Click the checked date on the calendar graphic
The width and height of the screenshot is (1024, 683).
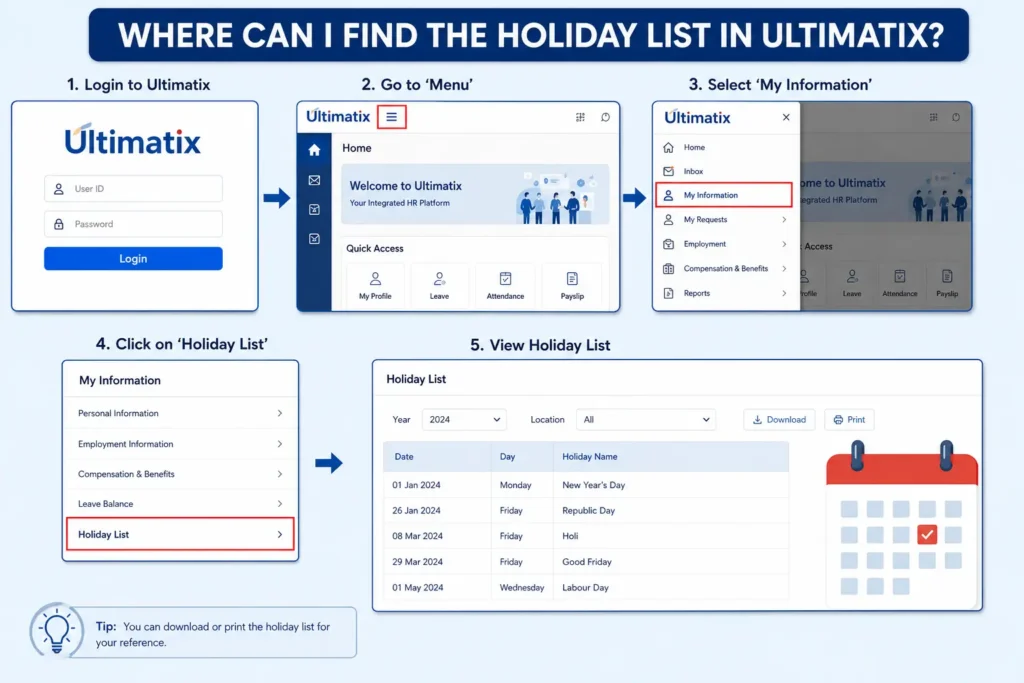(927, 535)
